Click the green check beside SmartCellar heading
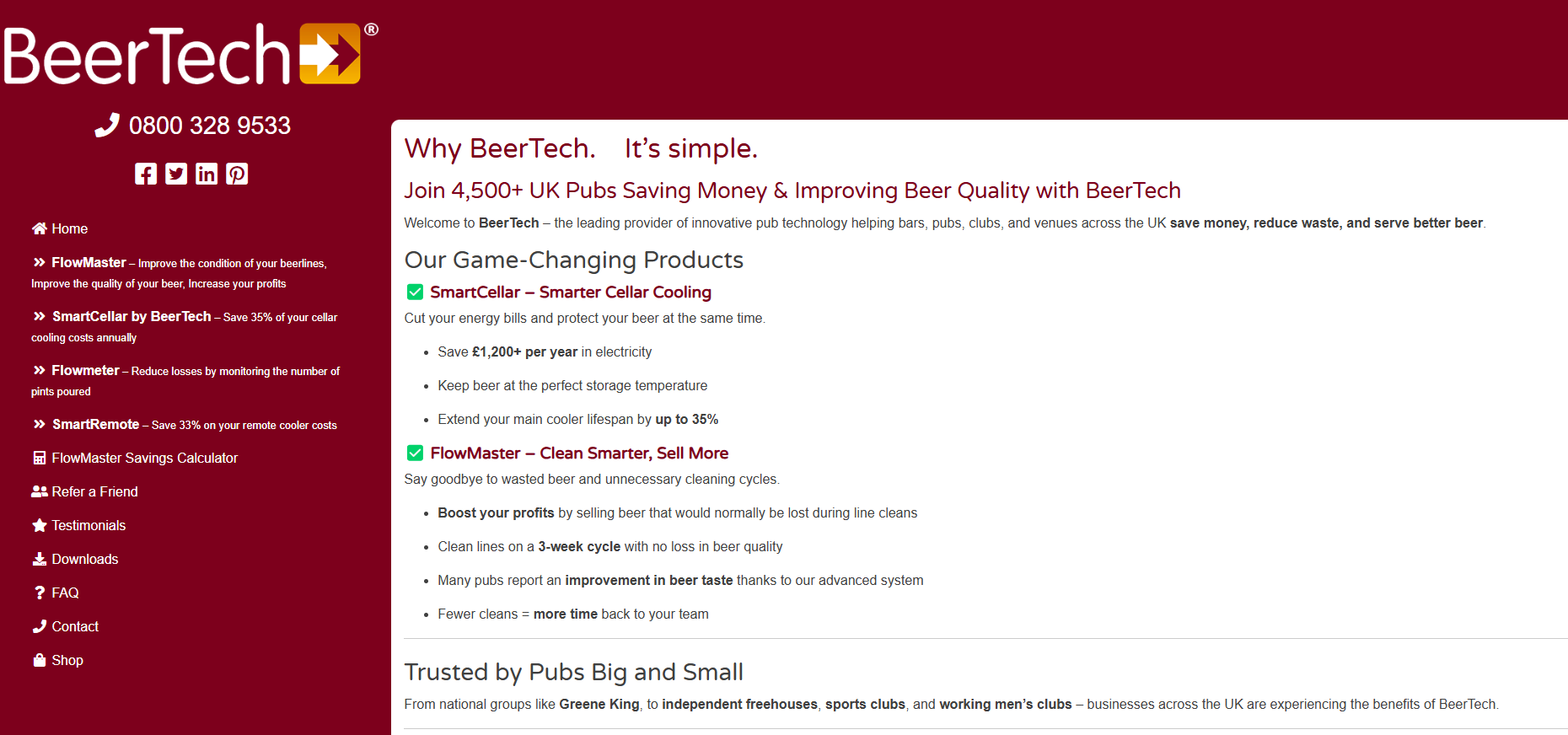 415,292
